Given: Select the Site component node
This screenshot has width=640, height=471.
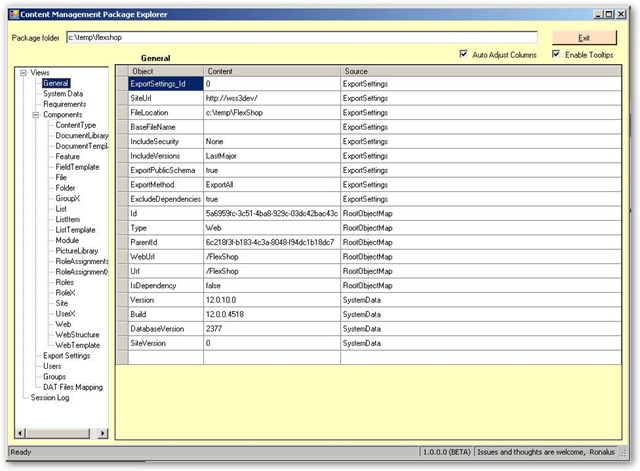Looking at the screenshot, I should (x=62, y=303).
